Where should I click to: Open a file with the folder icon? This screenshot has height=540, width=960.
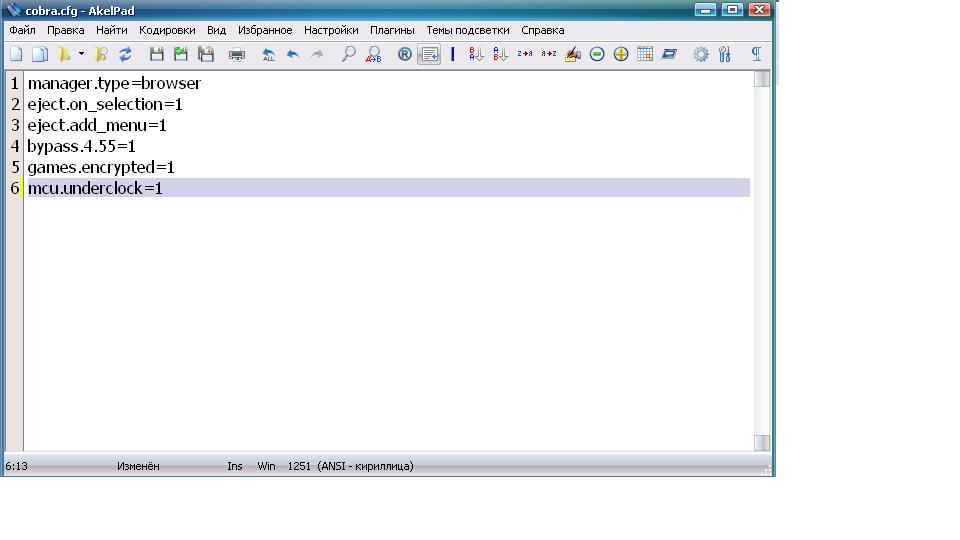[64, 54]
